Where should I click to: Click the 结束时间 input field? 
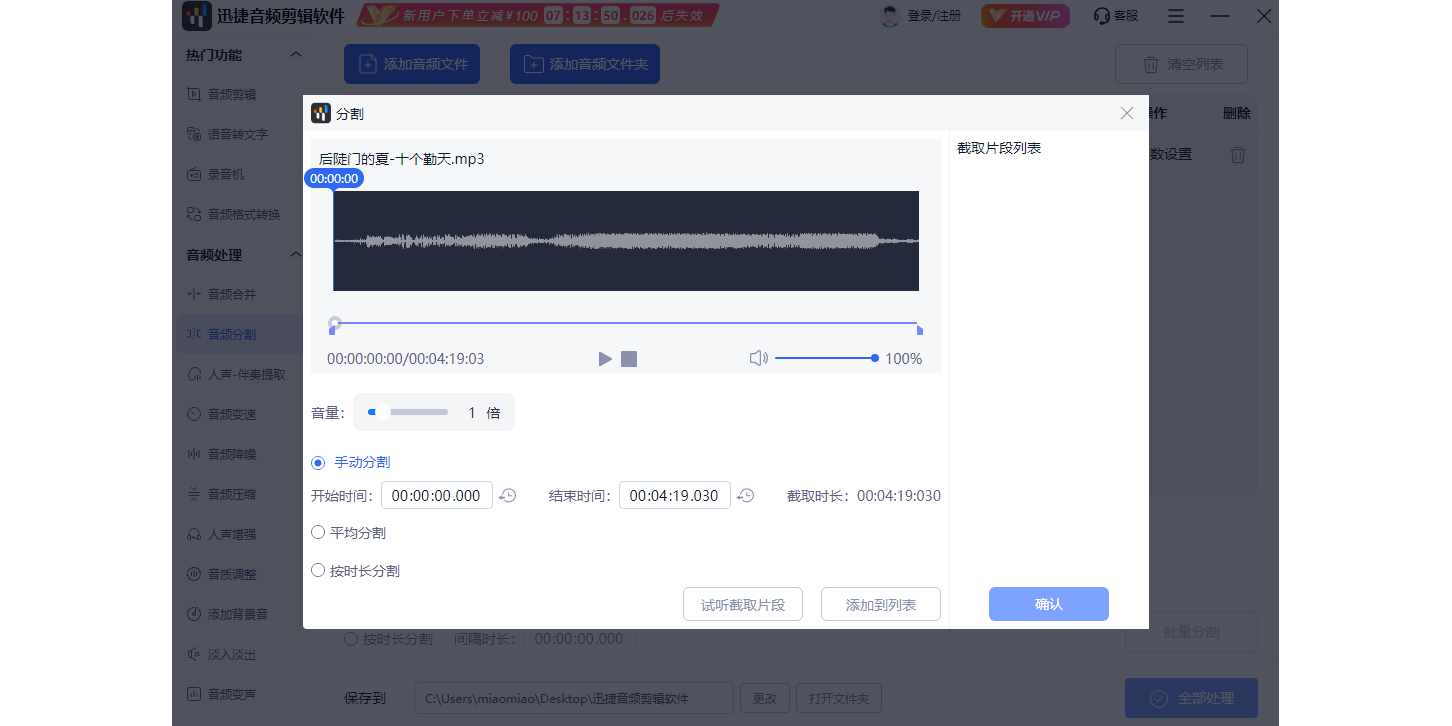[674, 495]
